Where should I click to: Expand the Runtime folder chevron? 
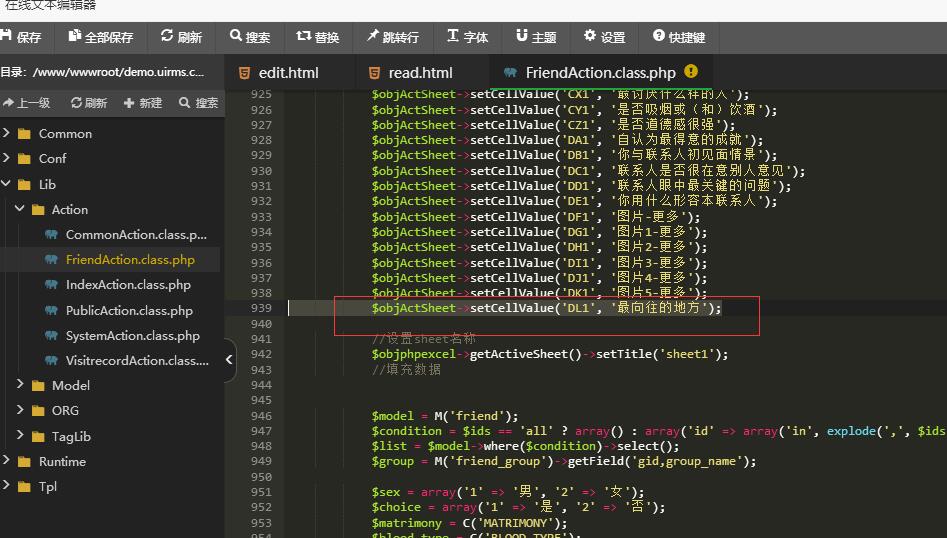click(6, 460)
